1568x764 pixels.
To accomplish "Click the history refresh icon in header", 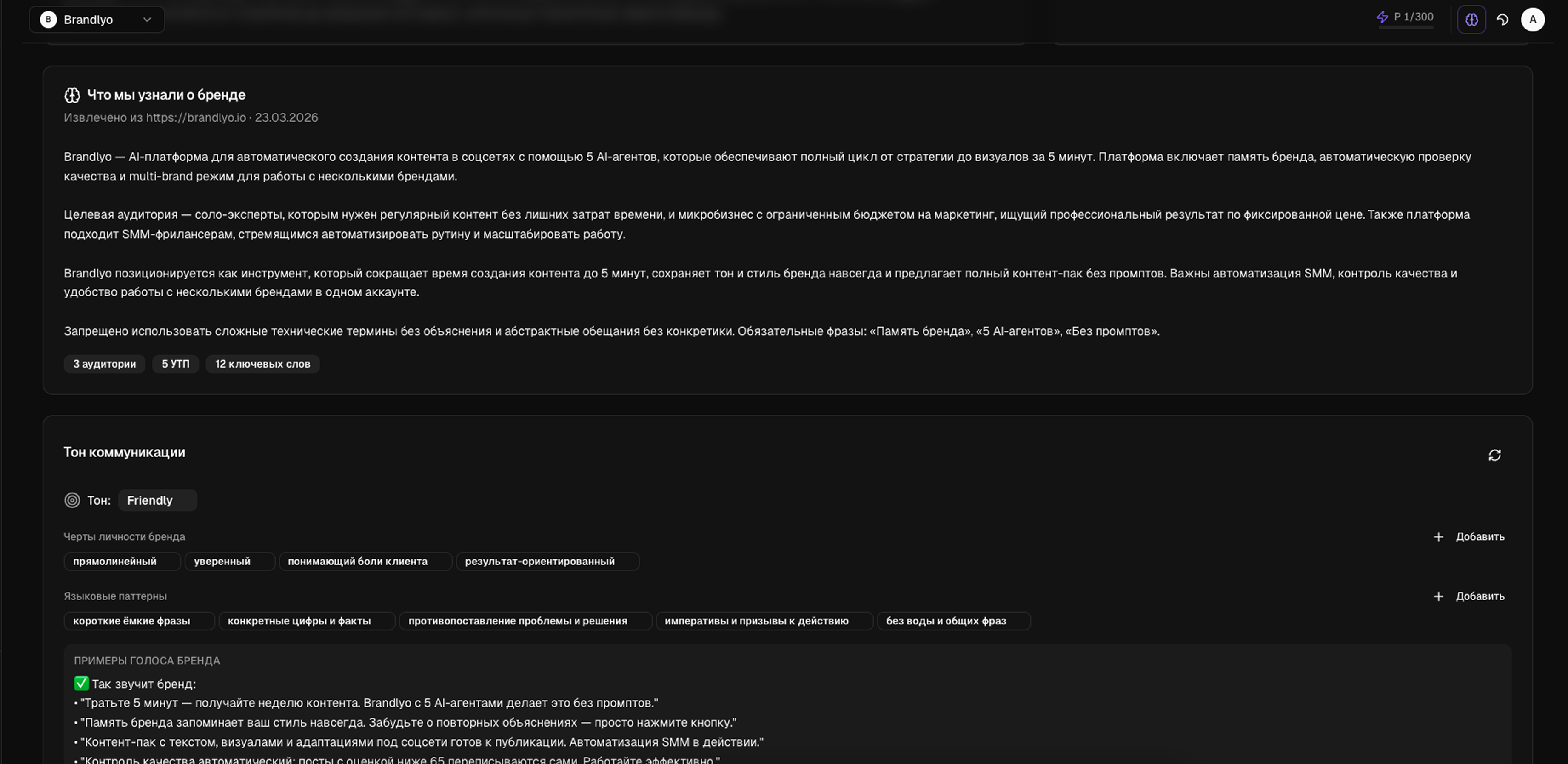I will 1502,20.
